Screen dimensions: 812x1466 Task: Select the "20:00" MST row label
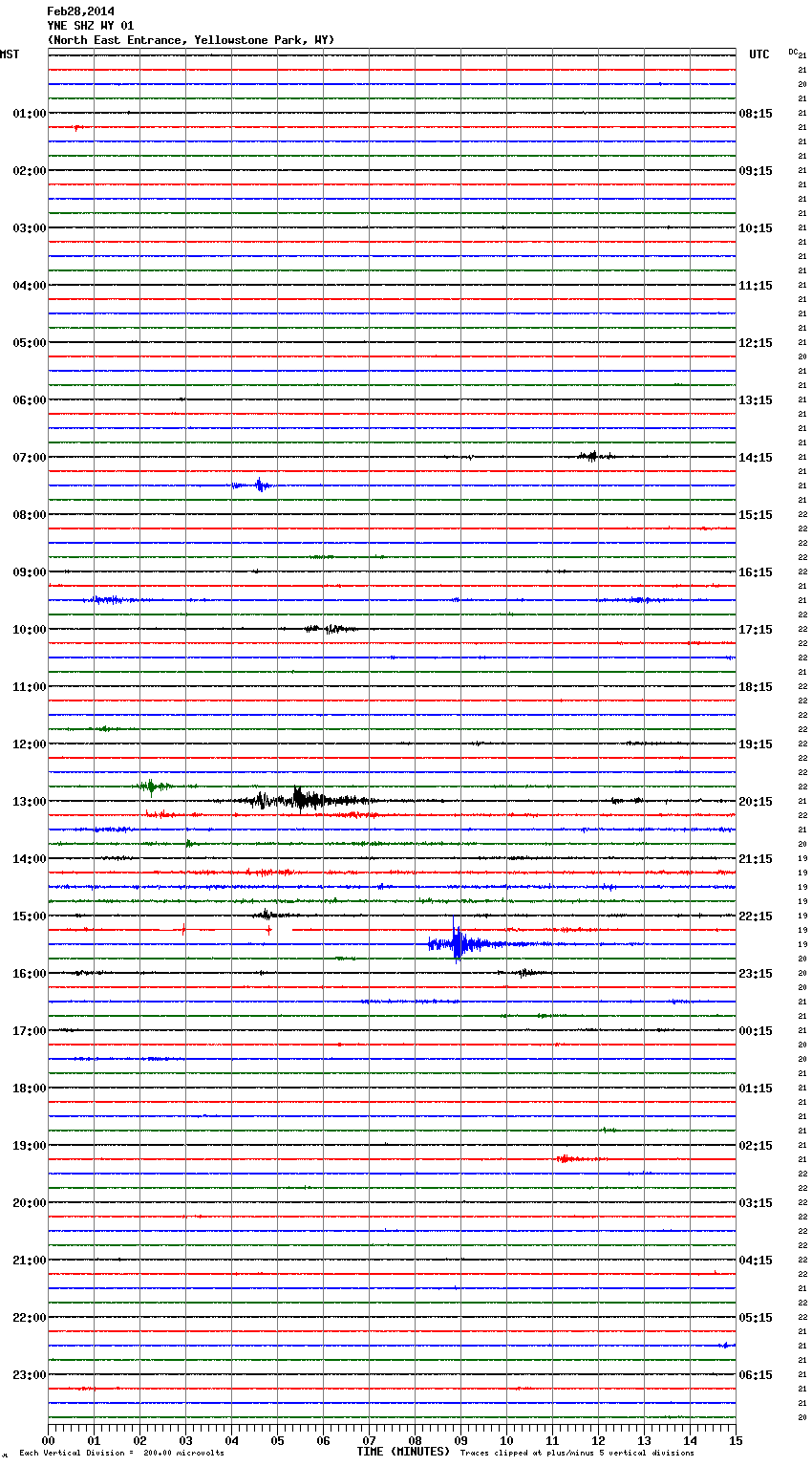tap(30, 1203)
